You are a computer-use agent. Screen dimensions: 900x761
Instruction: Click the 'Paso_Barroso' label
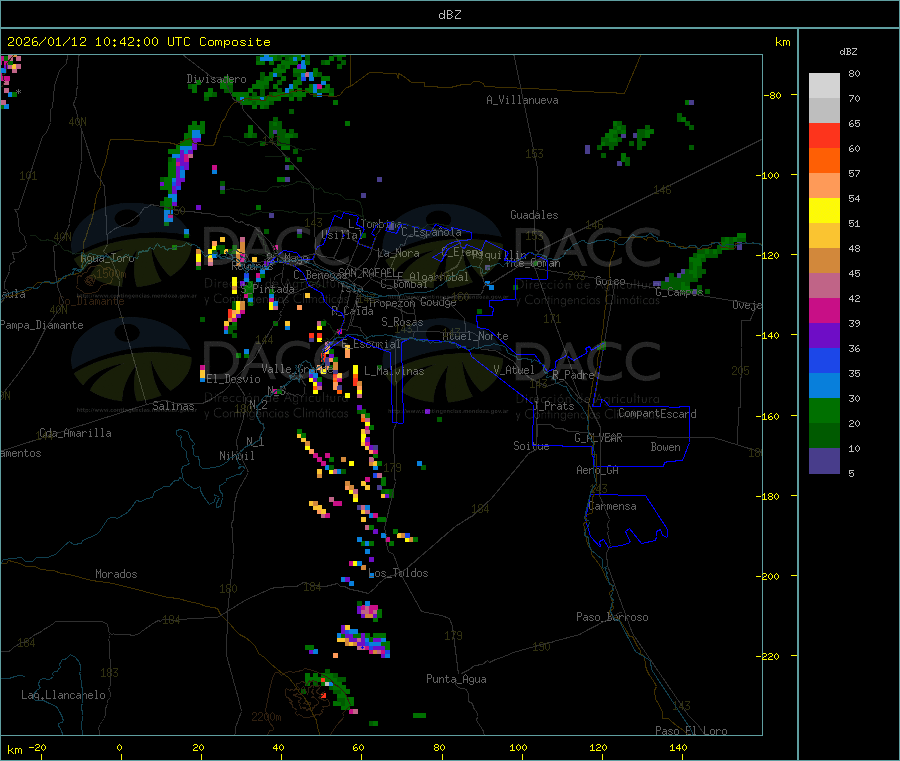tap(612, 617)
